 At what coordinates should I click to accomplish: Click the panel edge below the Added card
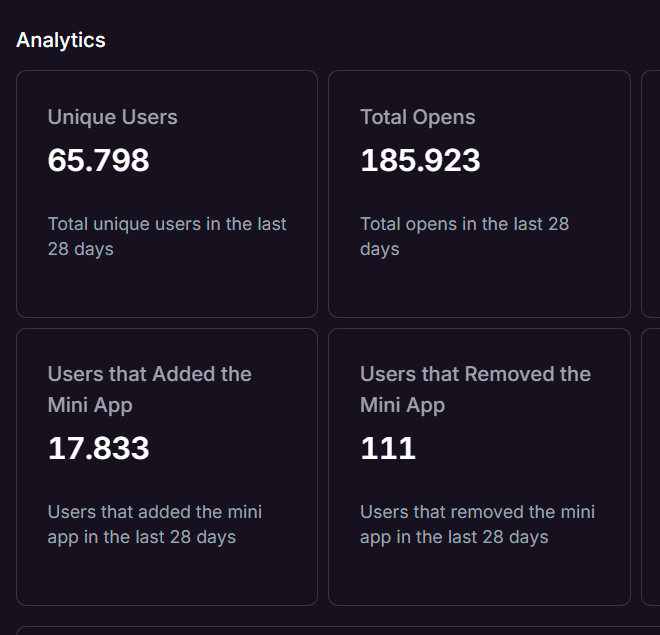[x=338, y=631]
